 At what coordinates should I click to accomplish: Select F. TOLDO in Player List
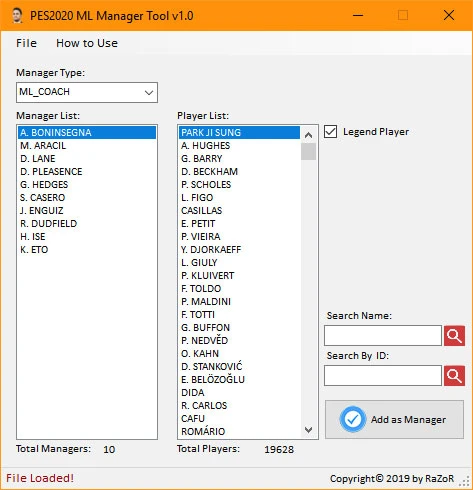point(240,288)
